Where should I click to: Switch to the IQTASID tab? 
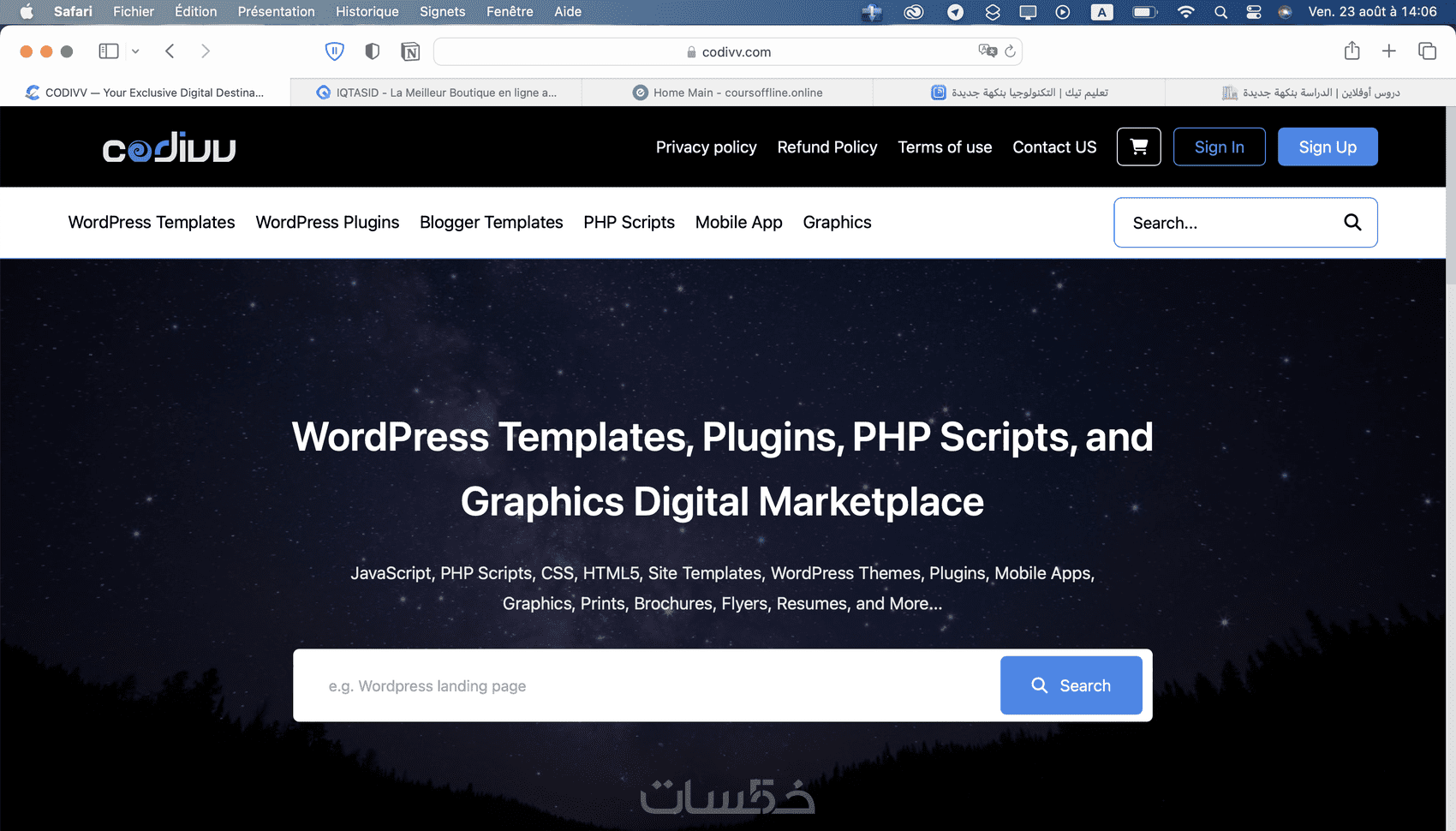point(437,93)
